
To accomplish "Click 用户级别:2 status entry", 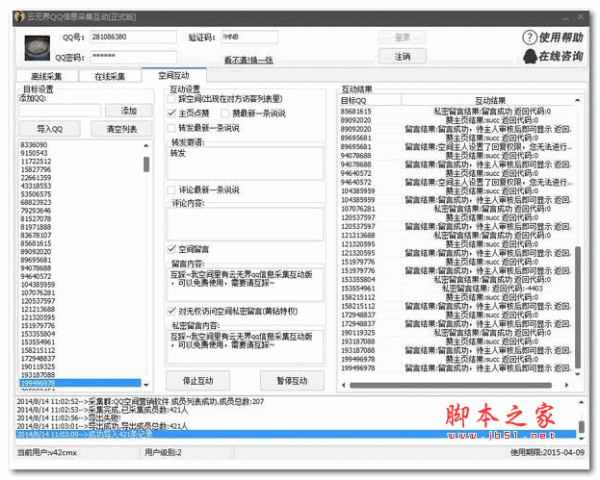I will [163, 453].
